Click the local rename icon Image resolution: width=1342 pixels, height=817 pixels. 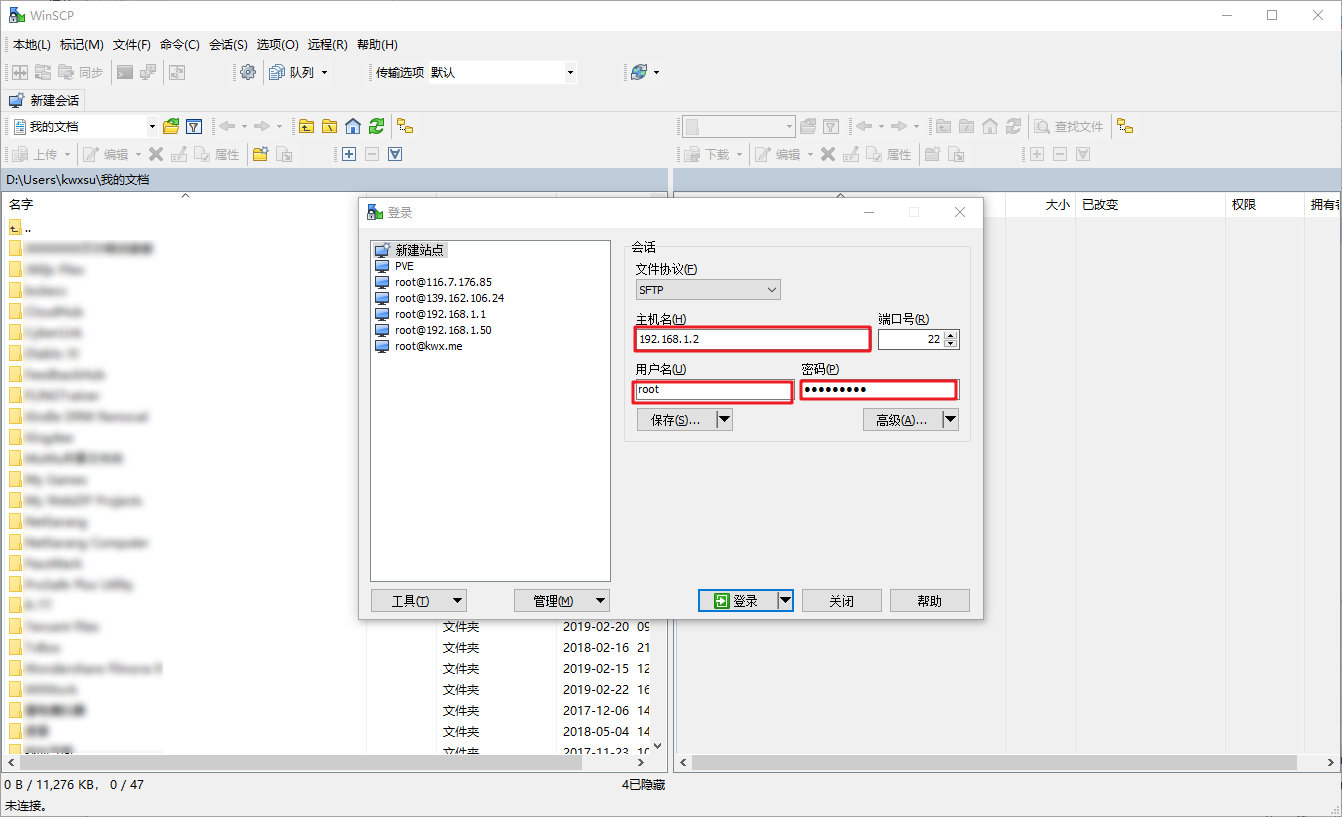click(179, 154)
